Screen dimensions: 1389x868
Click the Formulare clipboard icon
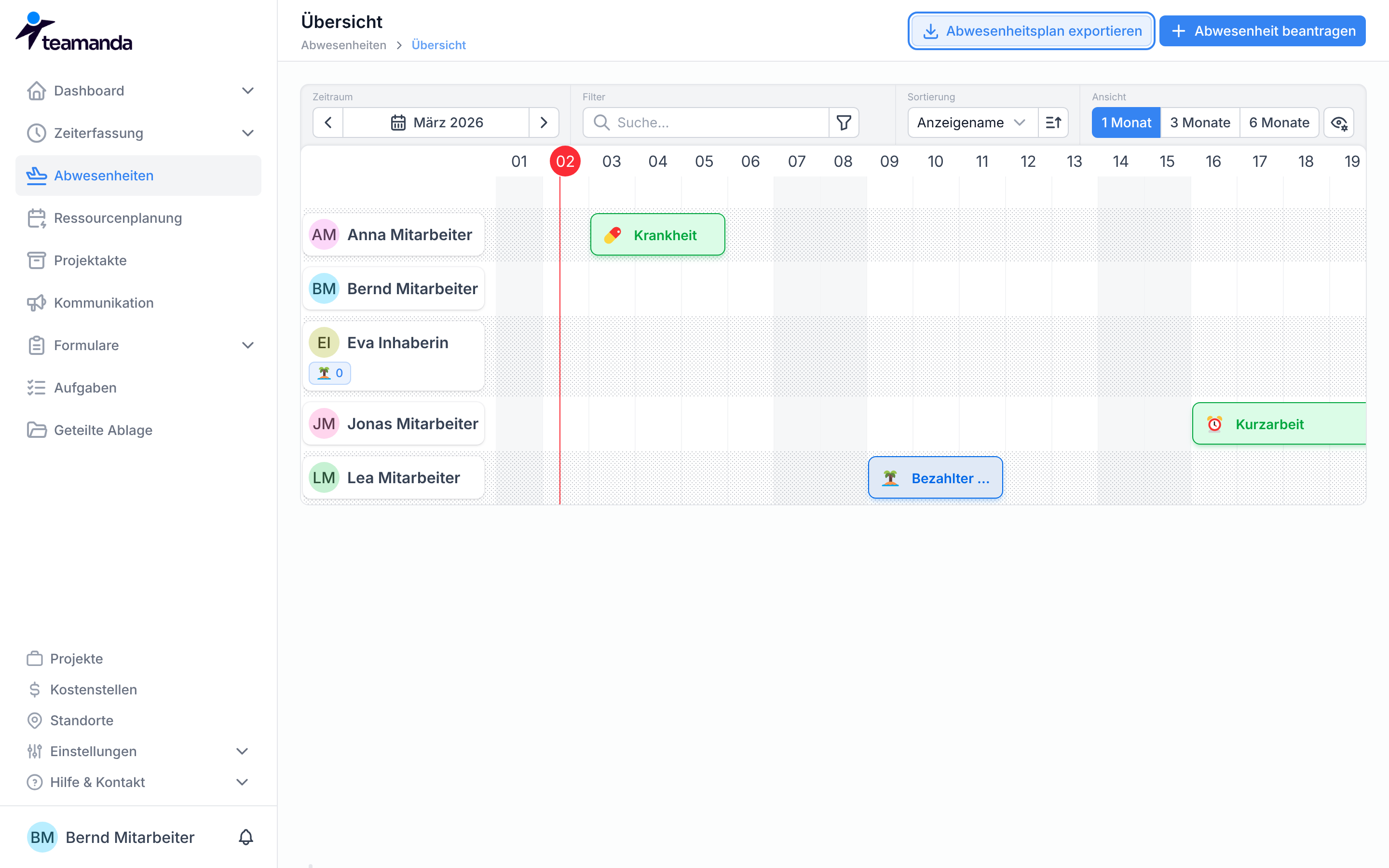pos(36,346)
